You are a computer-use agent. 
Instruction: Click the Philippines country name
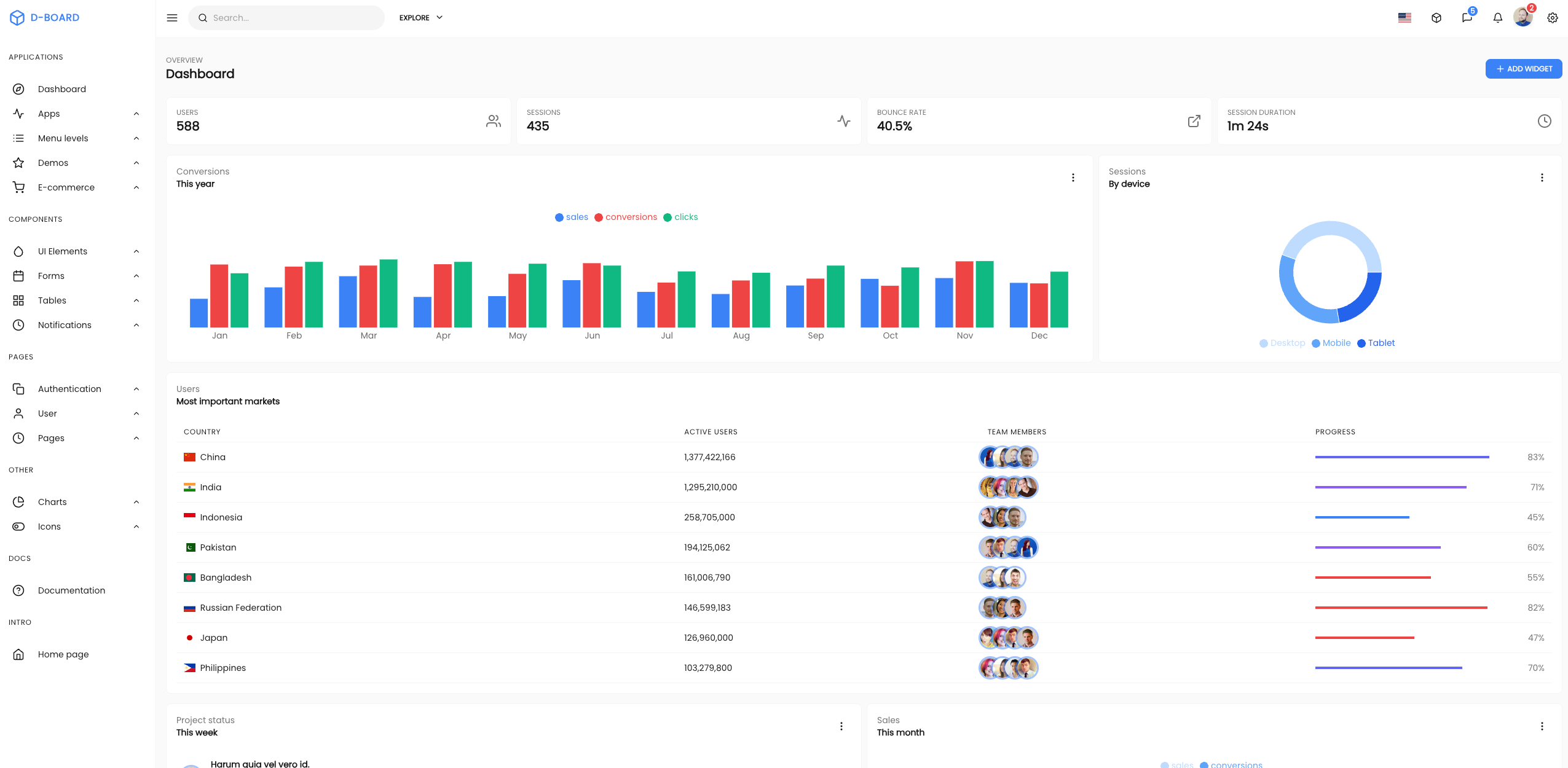click(x=223, y=668)
